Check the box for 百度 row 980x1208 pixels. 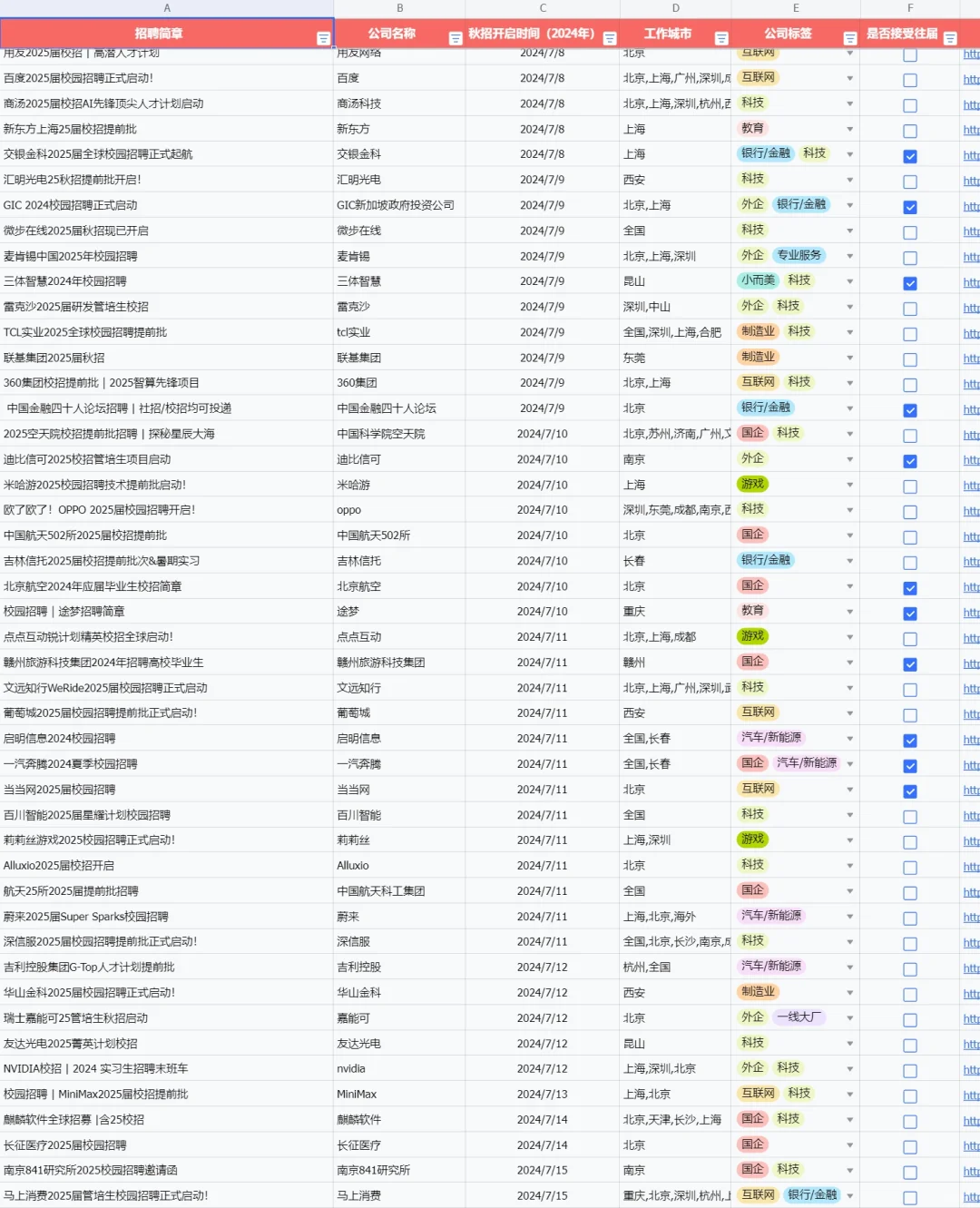click(910, 80)
